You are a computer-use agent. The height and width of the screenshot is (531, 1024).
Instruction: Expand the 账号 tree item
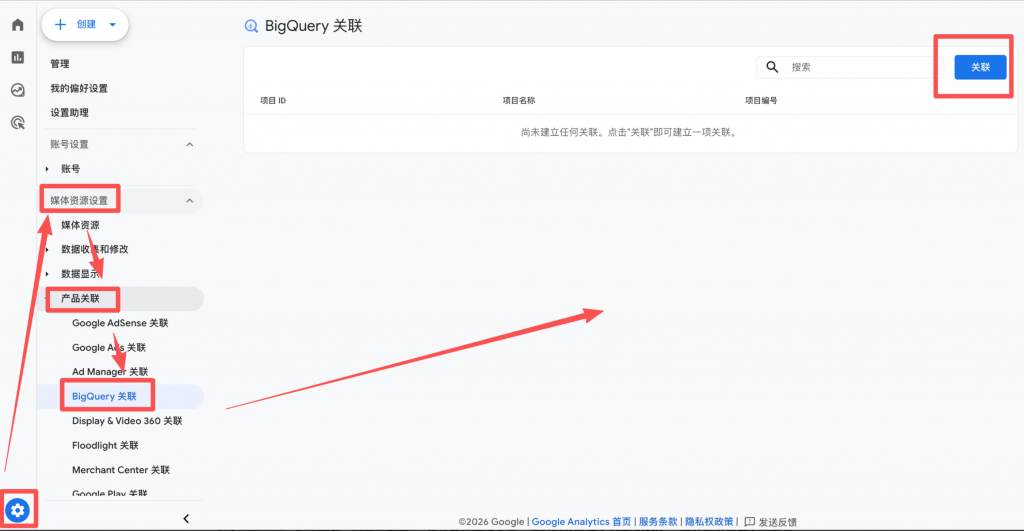[47, 169]
